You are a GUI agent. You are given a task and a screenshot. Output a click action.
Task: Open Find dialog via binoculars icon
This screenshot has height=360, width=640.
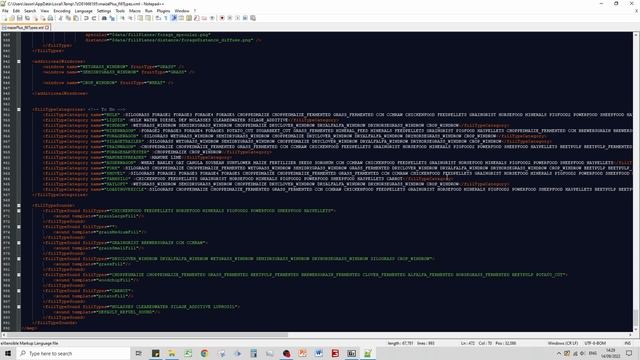(x=104, y=18)
